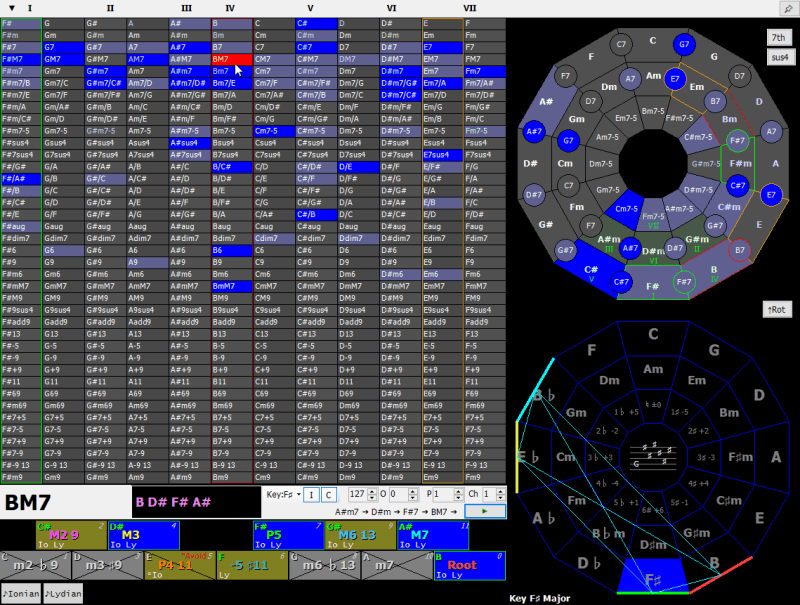
Task: Select the D#m6 cell in the chord grid
Action: point(401,274)
